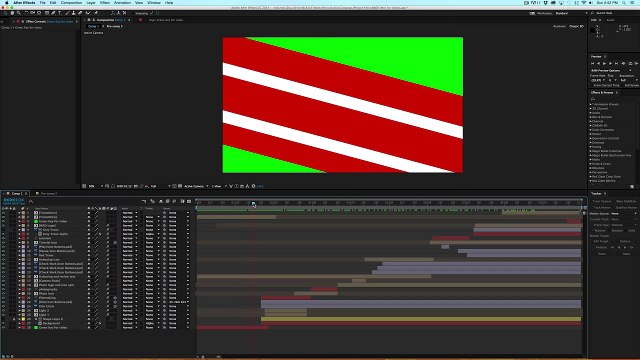Select the Brush tool
This screenshot has height=360, width=640.
point(67,13)
